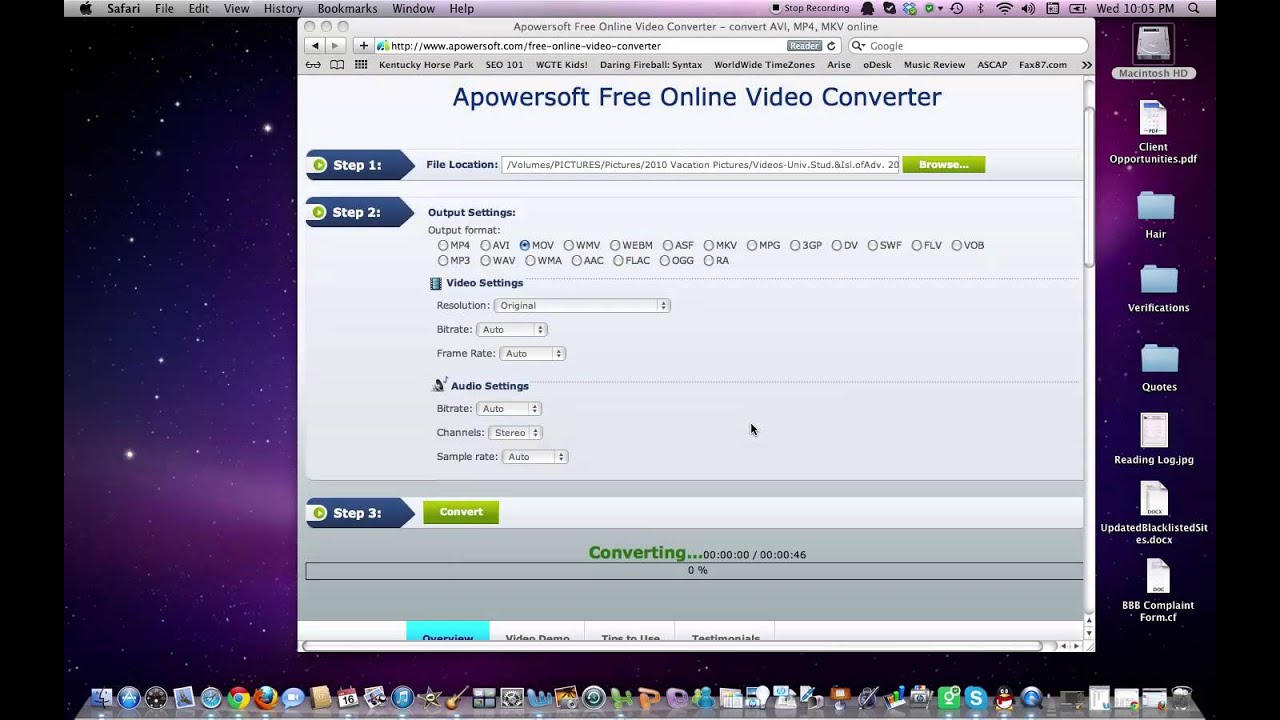Open the Top Sites grid icon
1280x720 pixels.
361,65
